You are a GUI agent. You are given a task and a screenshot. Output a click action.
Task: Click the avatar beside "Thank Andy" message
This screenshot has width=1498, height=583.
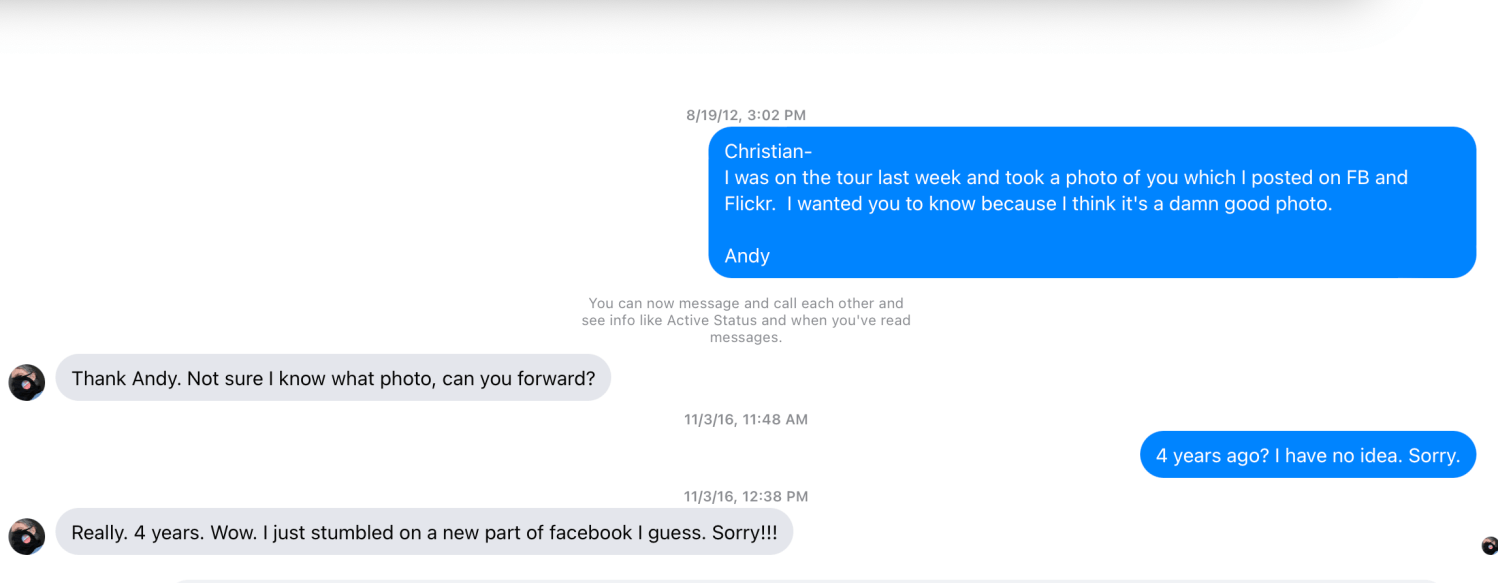[27, 382]
